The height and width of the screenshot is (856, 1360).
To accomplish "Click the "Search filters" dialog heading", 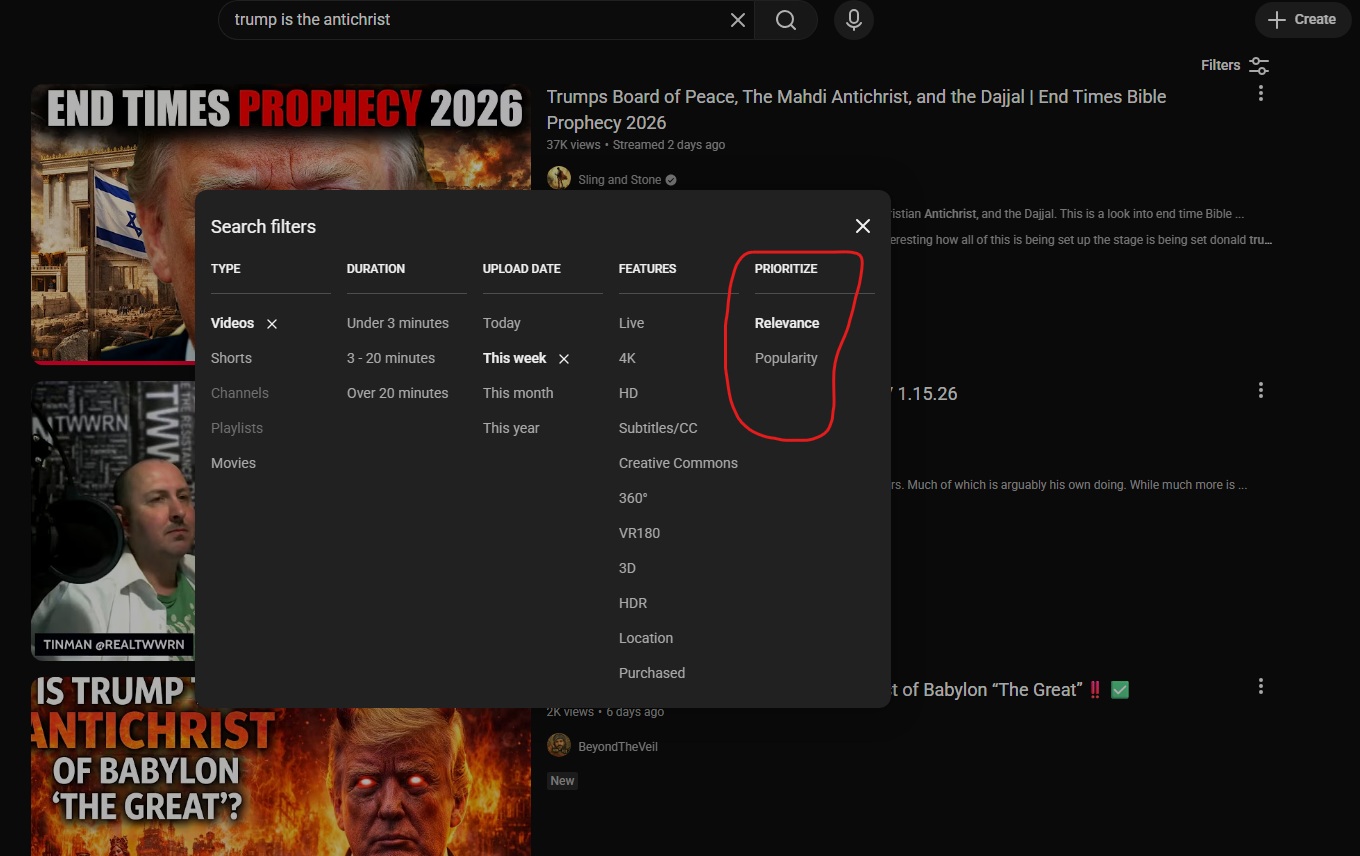I will tap(263, 226).
